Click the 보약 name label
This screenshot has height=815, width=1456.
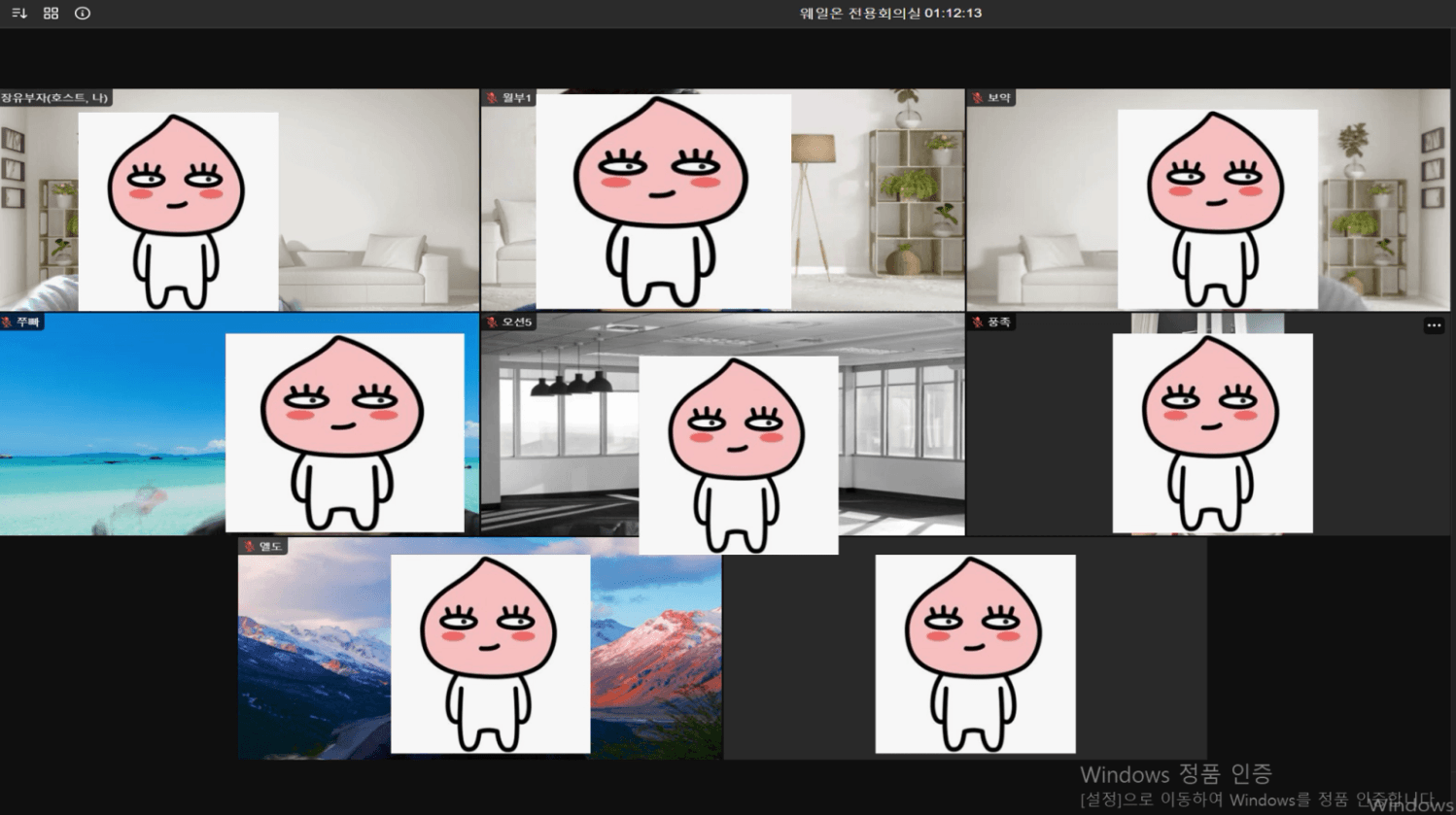[999, 98]
